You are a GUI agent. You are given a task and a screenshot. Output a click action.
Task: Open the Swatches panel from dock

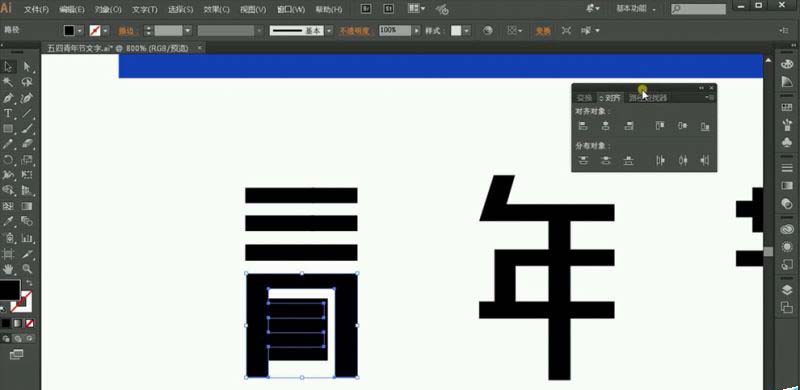(787, 107)
